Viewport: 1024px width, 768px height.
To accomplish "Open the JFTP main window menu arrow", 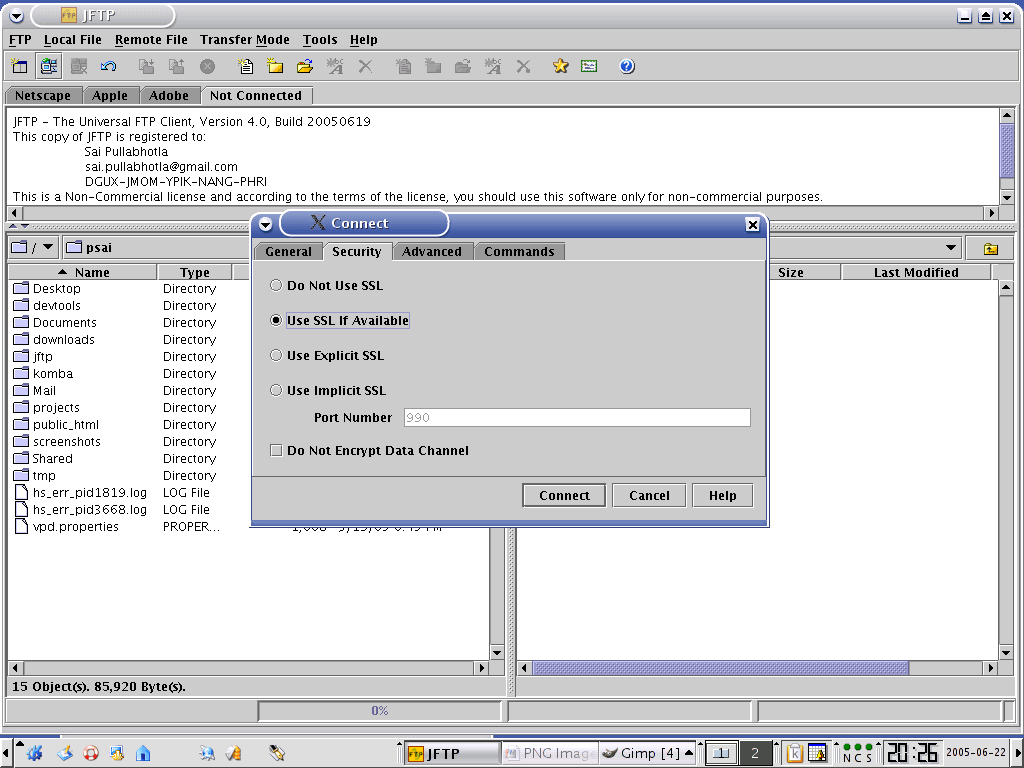I will 16,16.
